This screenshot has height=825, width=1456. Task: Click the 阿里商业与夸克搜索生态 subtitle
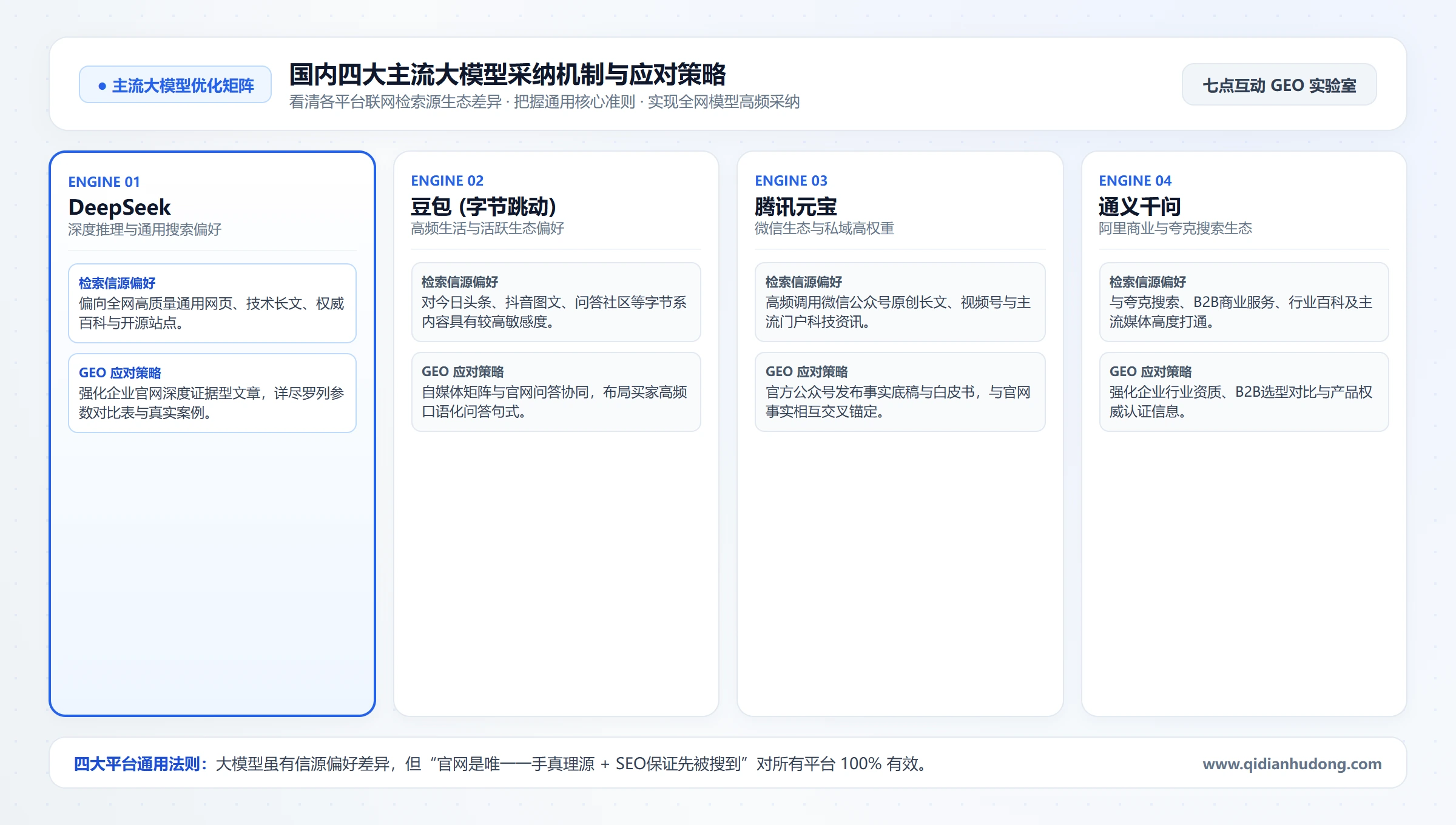click(x=1175, y=228)
